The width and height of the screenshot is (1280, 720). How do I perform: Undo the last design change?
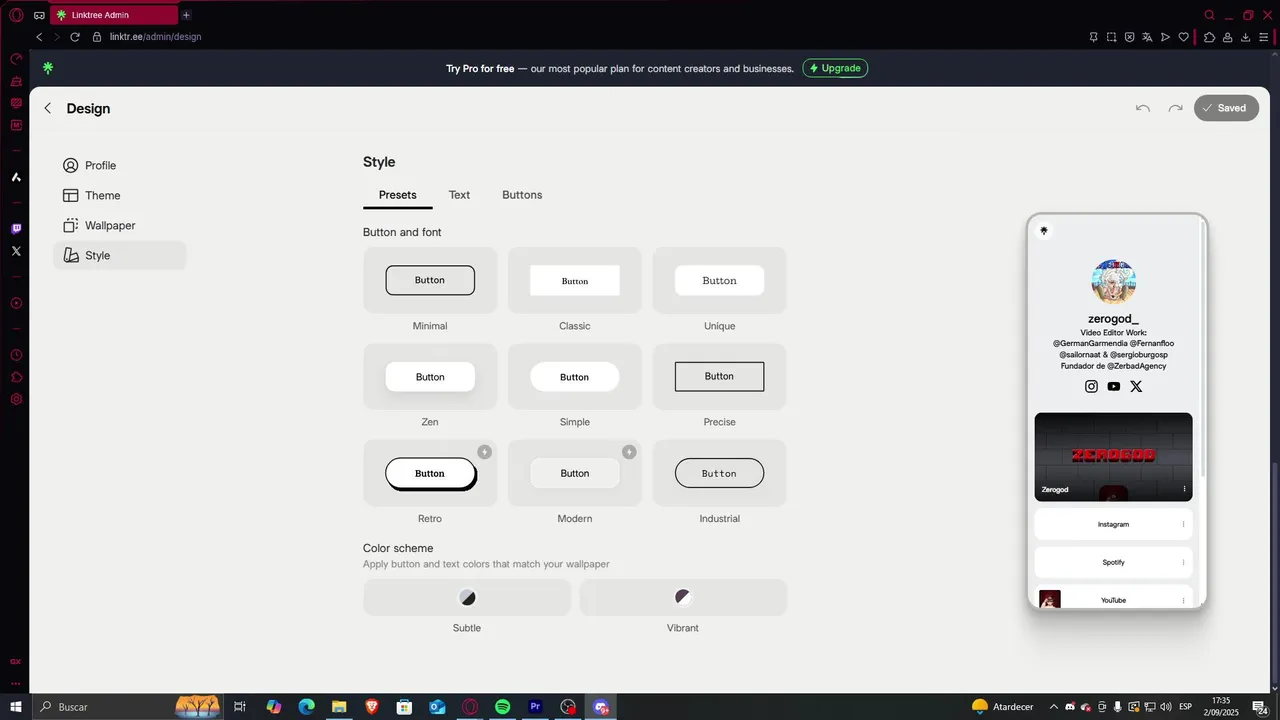click(1143, 108)
